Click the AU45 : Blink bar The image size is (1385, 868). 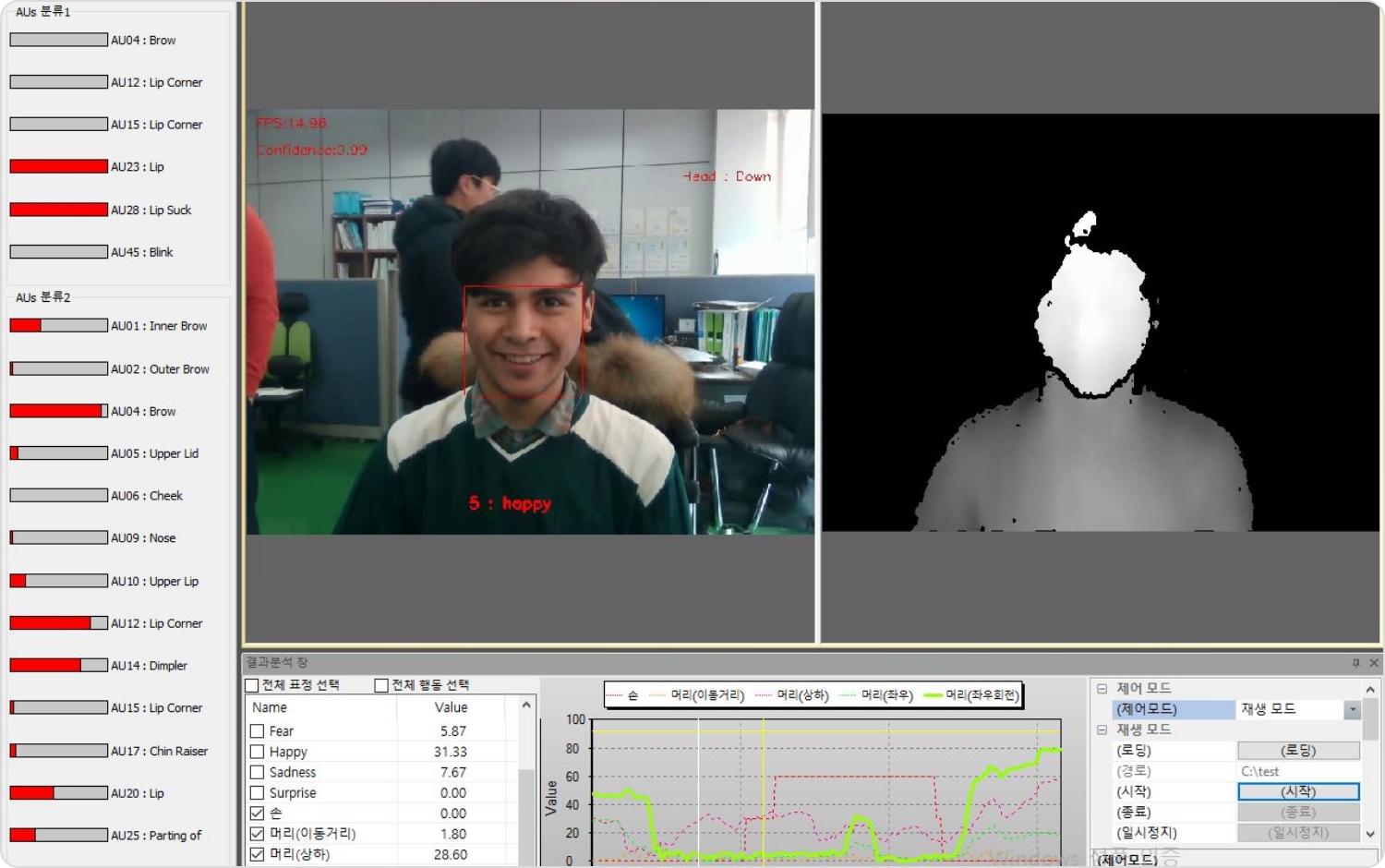click(x=58, y=251)
